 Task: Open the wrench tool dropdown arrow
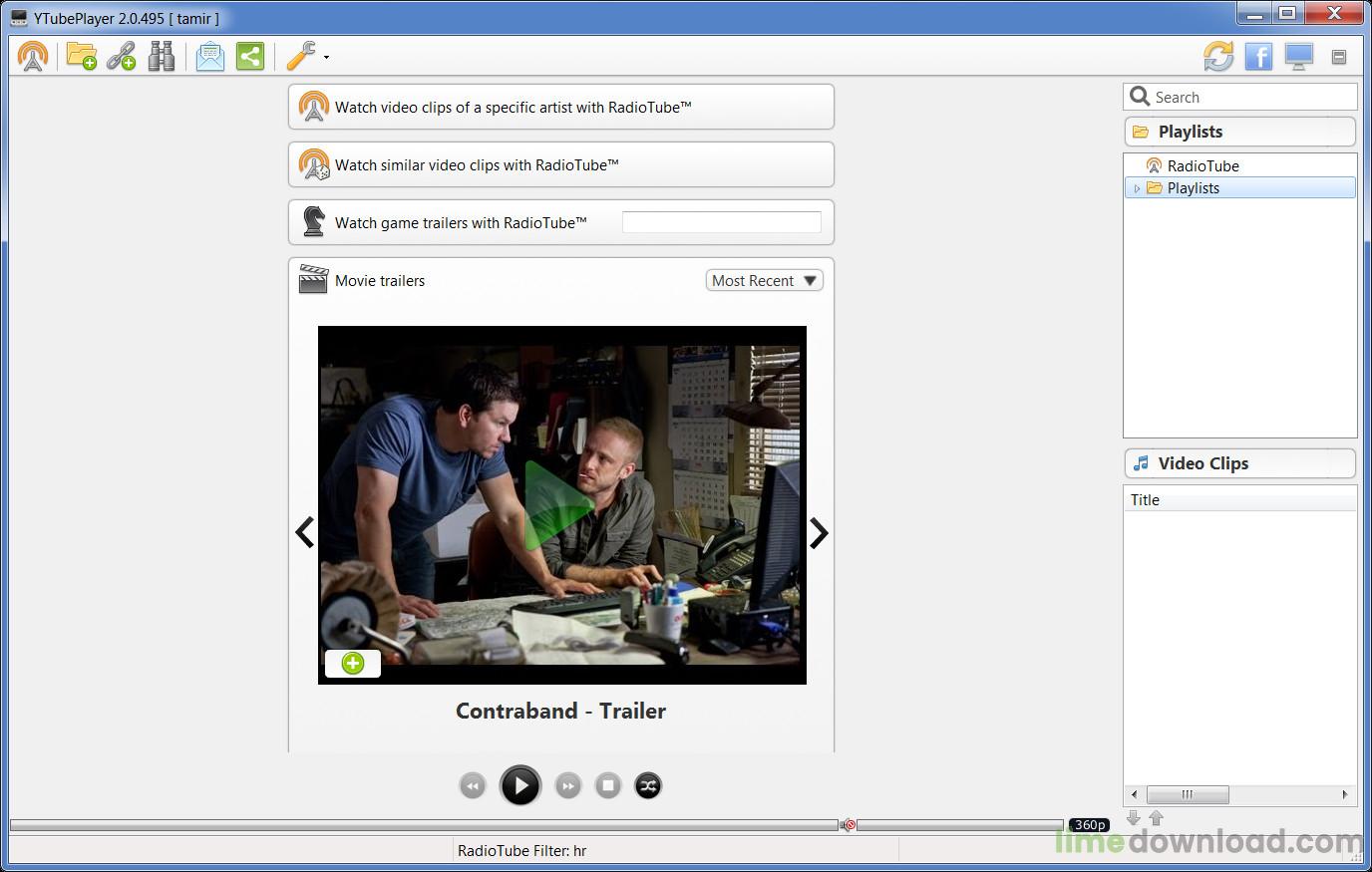coord(326,57)
